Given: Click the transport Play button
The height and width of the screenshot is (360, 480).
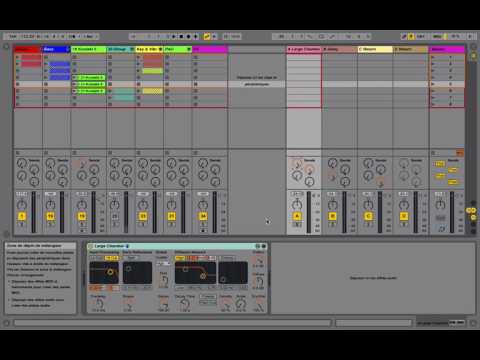Looking at the screenshot, I should pyautogui.click(x=174, y=36).
